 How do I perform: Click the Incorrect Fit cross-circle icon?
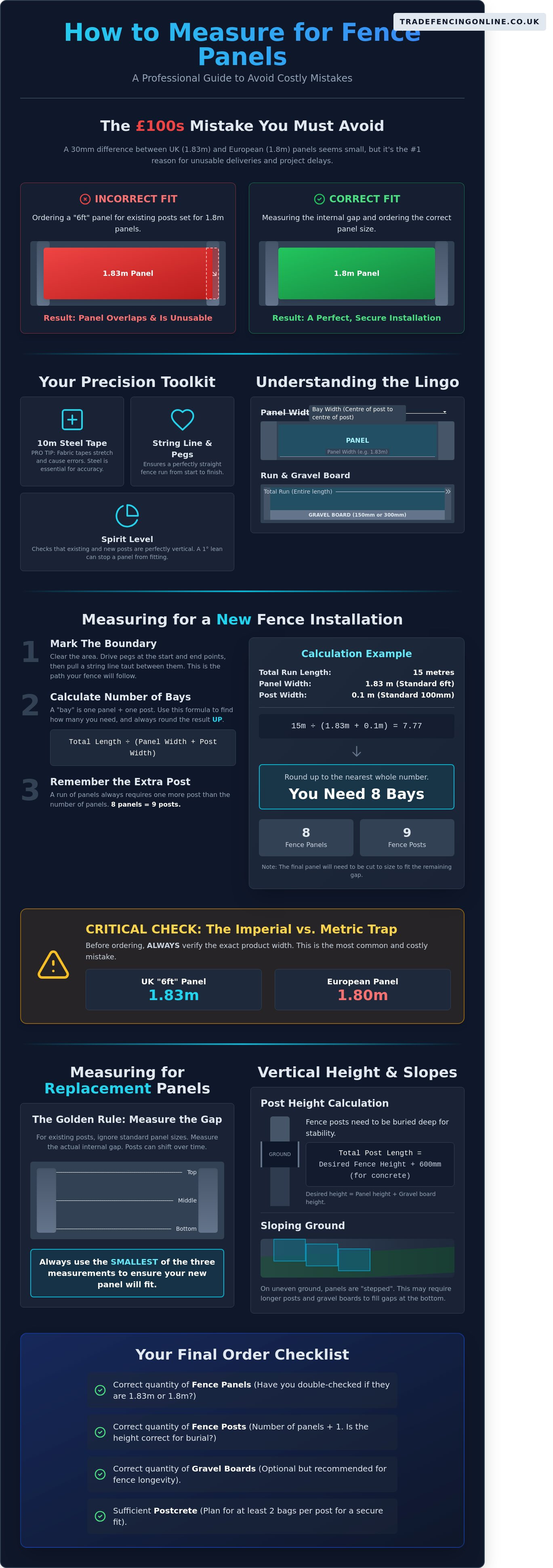pyautogui.click(x=85, y=199)
